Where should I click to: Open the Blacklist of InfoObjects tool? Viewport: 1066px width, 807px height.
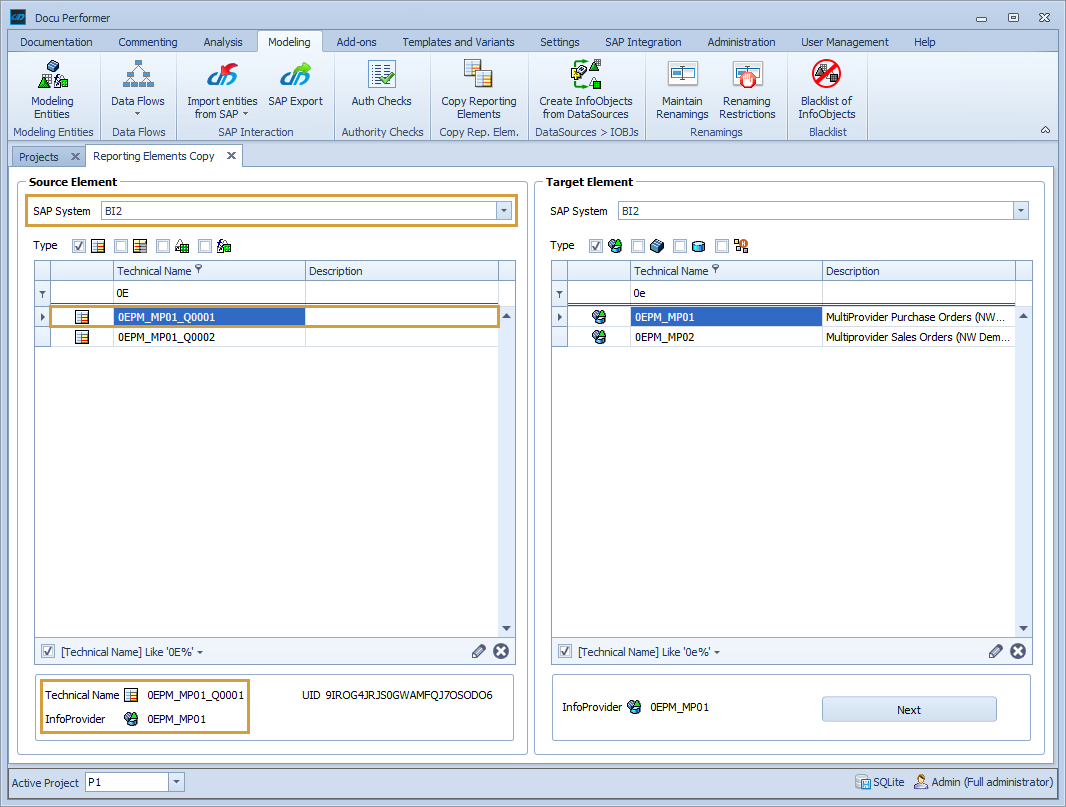click(826, 90)
